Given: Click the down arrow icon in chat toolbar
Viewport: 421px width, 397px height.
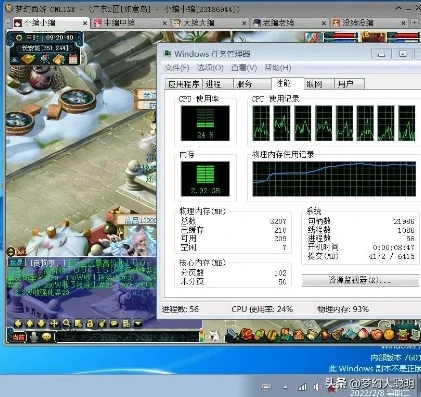Looking at the screenshot, I should click(41, 323).
